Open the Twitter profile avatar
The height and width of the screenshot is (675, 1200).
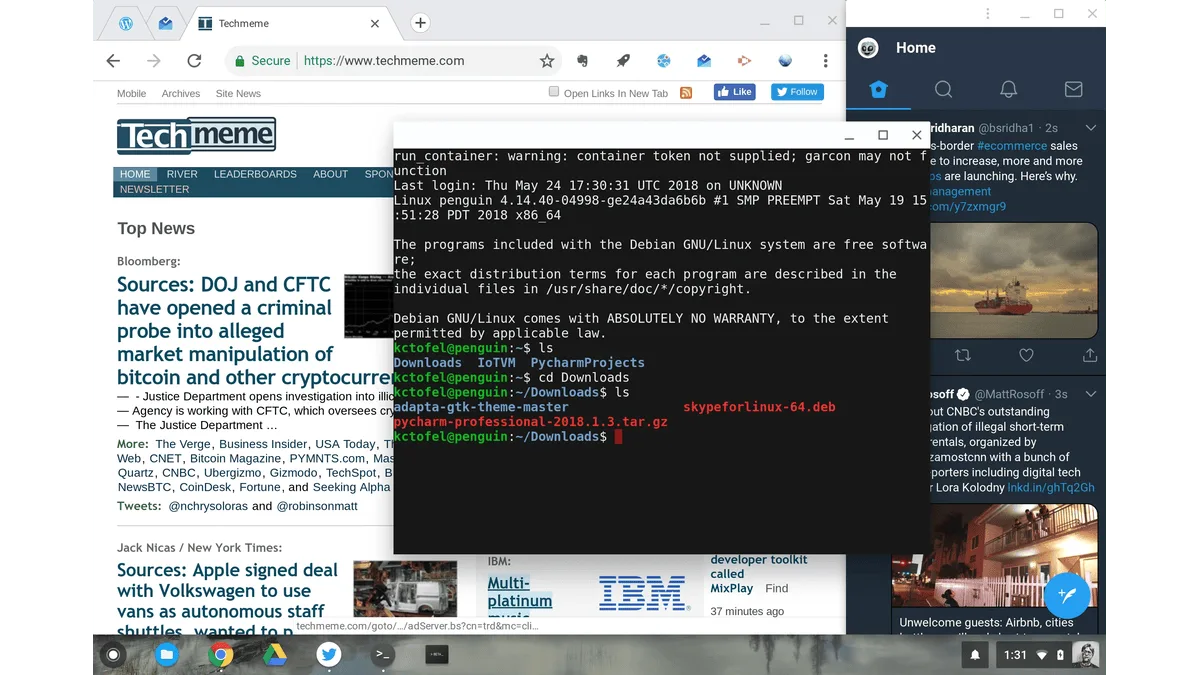(x=869, y=48)
